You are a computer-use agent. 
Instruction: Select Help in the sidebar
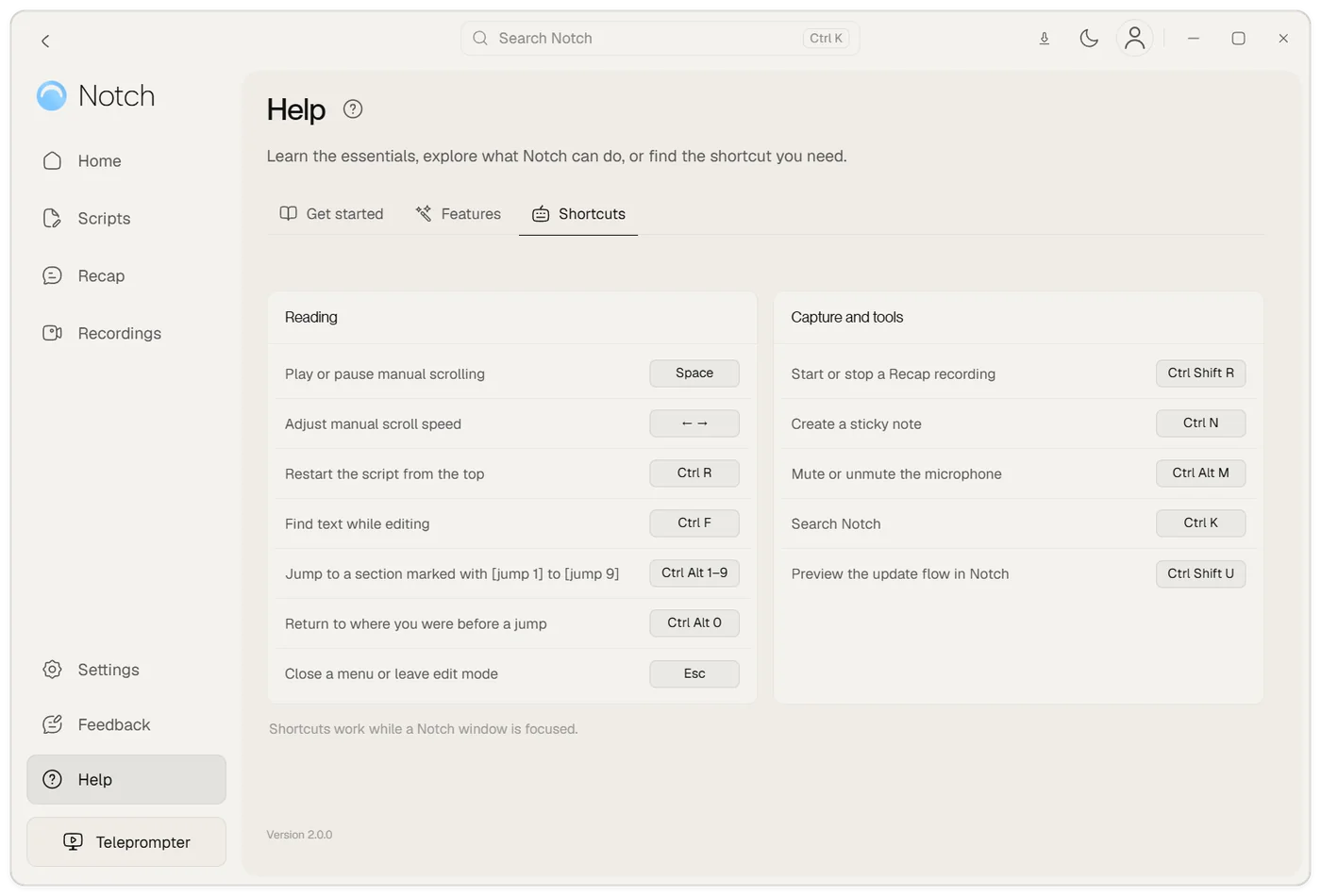(x=126, y=780)
